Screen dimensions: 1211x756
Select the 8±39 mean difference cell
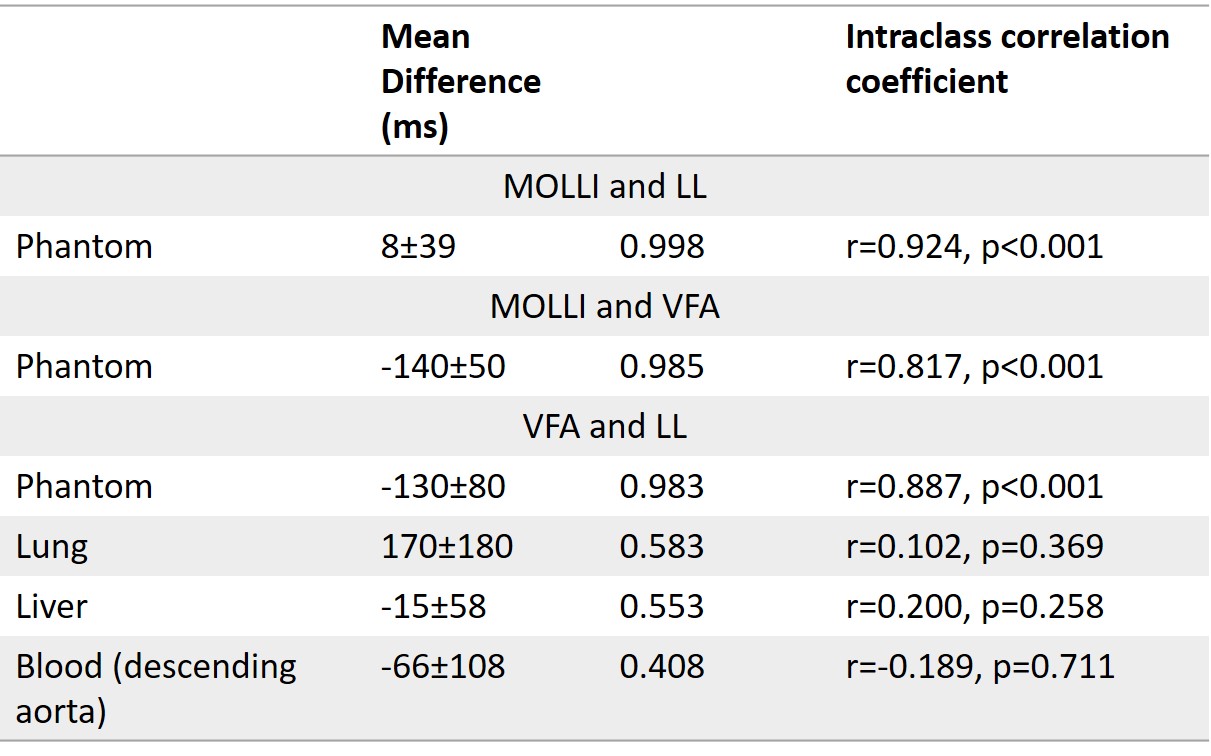418,247
